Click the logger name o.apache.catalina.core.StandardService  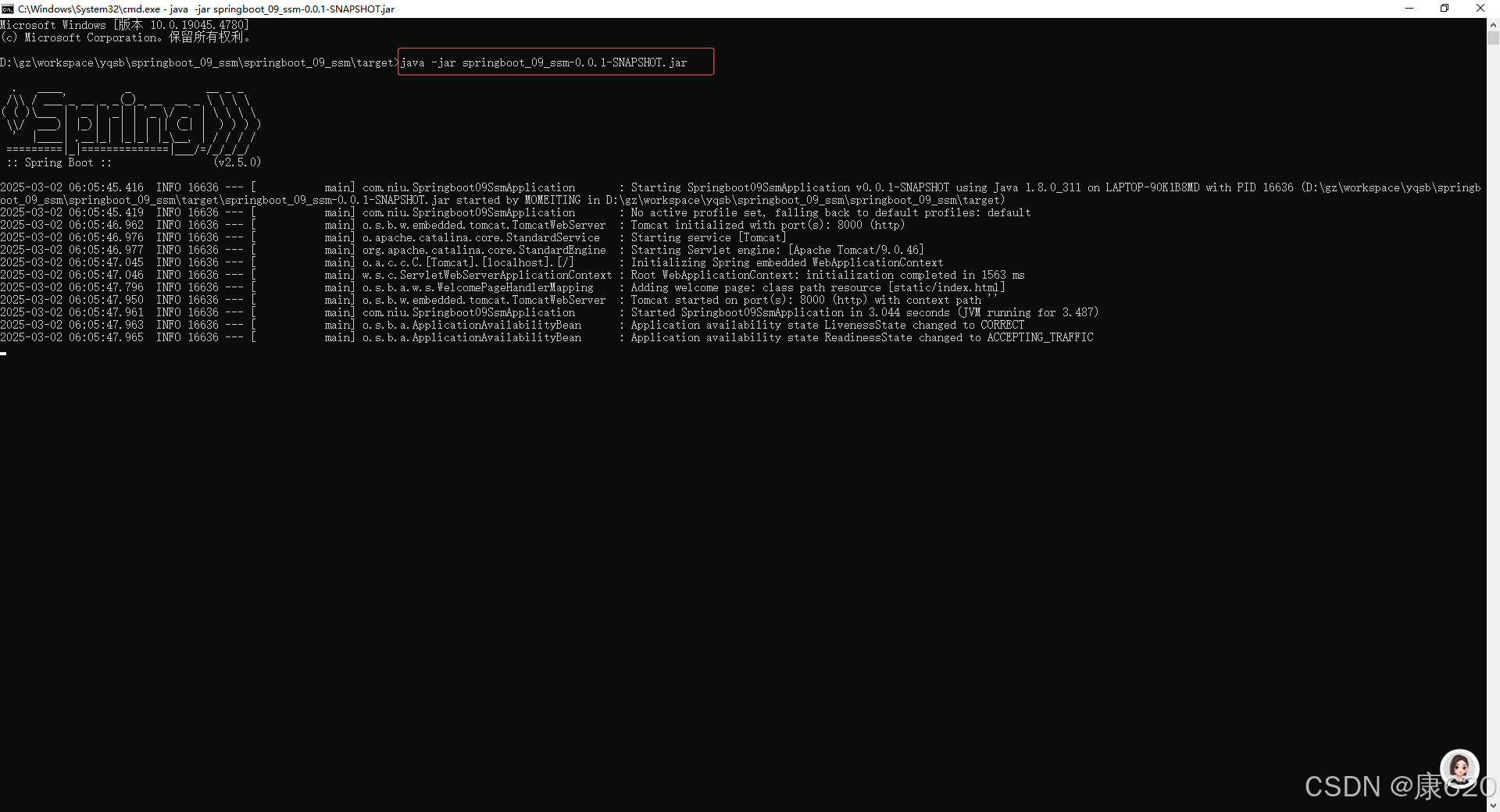click(481, 237)
